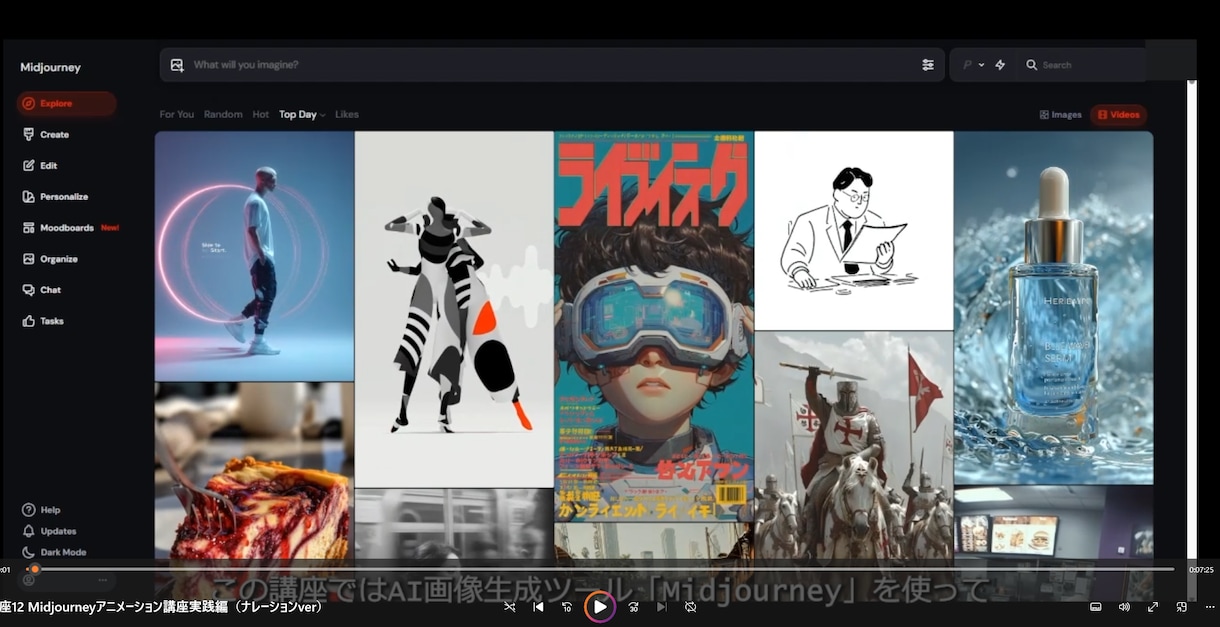
Task: Toggle Dark Mode
Action: (x=54, y=552)
